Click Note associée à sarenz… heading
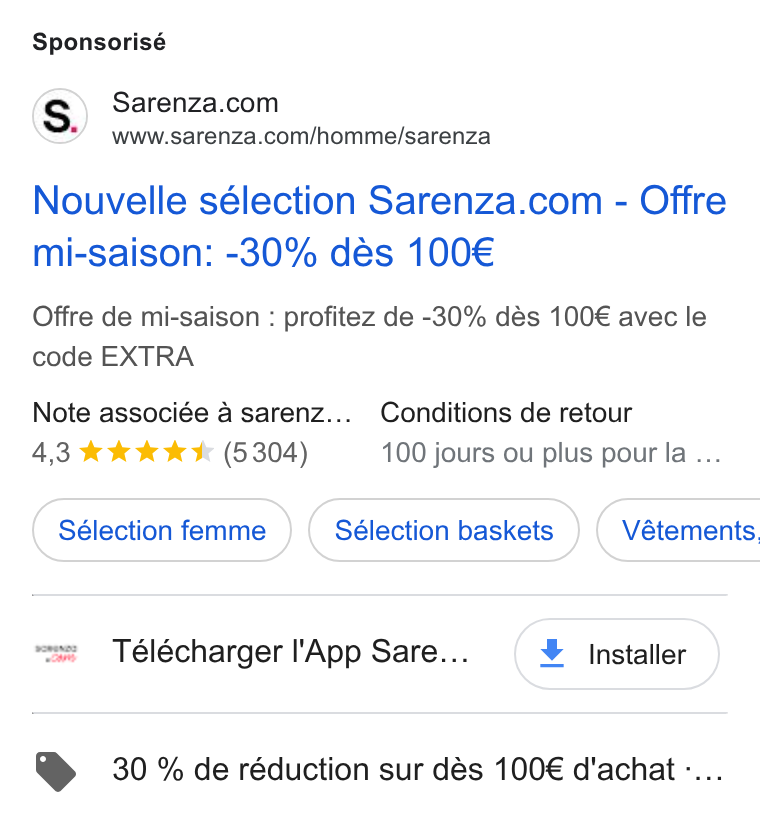 192,413
